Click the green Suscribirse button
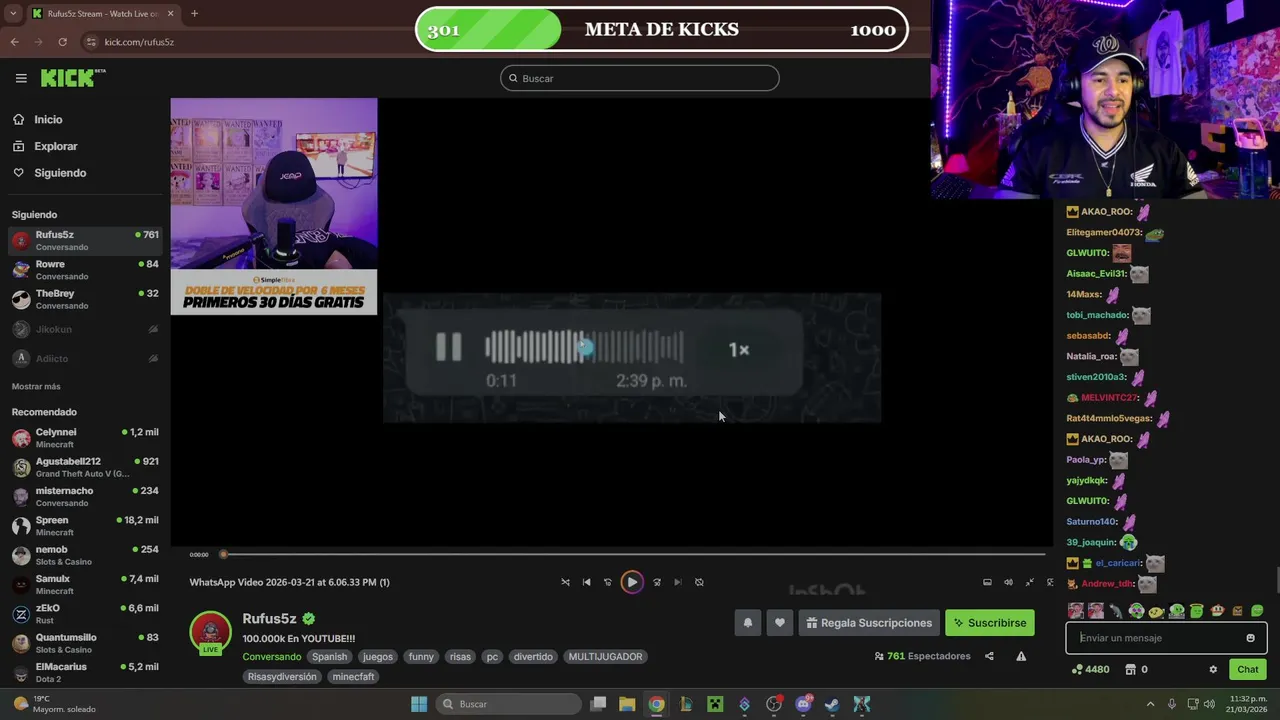The width and height of the screenshot is (1280, 720). 990,623
